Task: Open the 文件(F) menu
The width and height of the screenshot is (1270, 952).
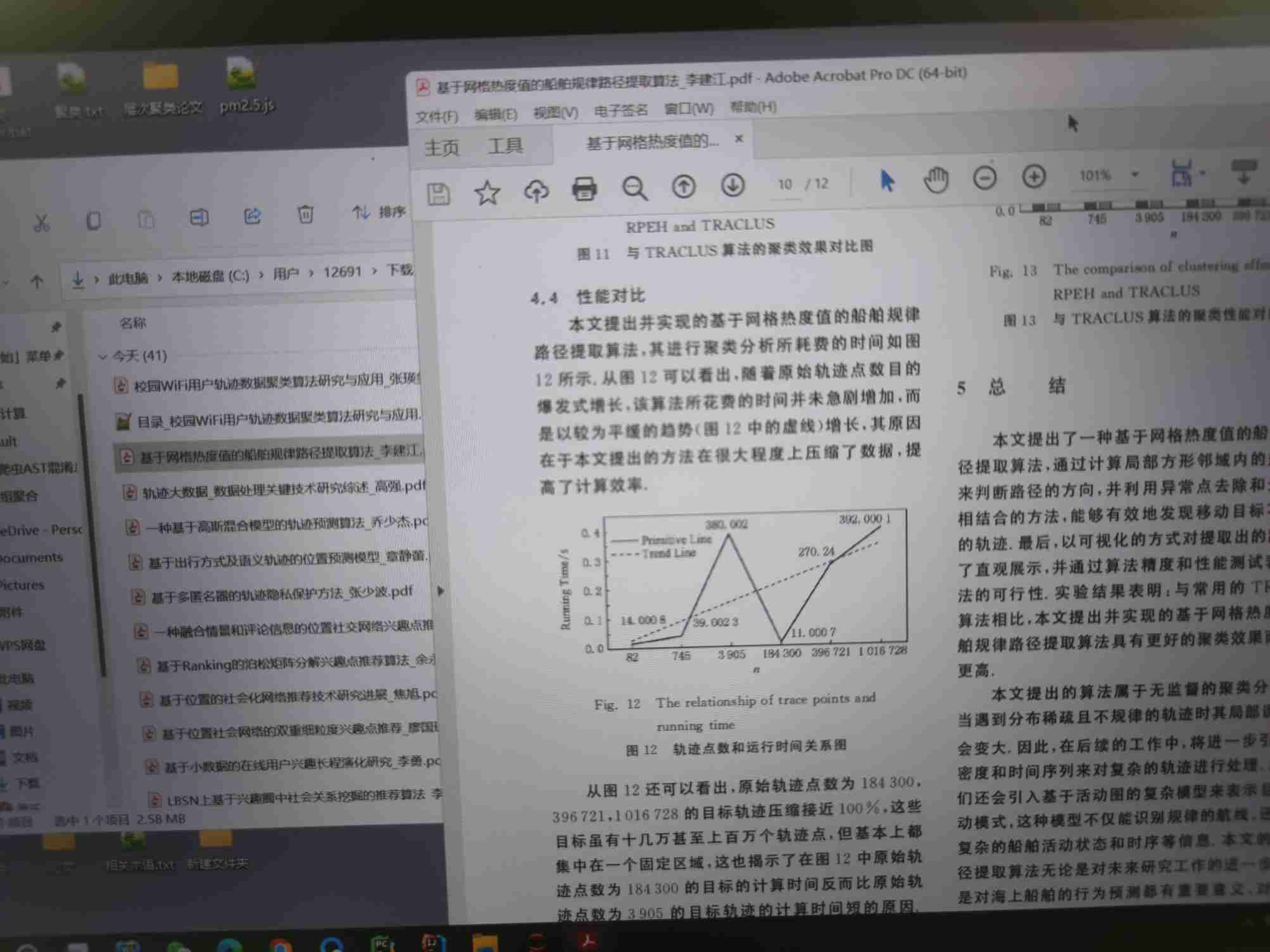Action: pos(437,116)
